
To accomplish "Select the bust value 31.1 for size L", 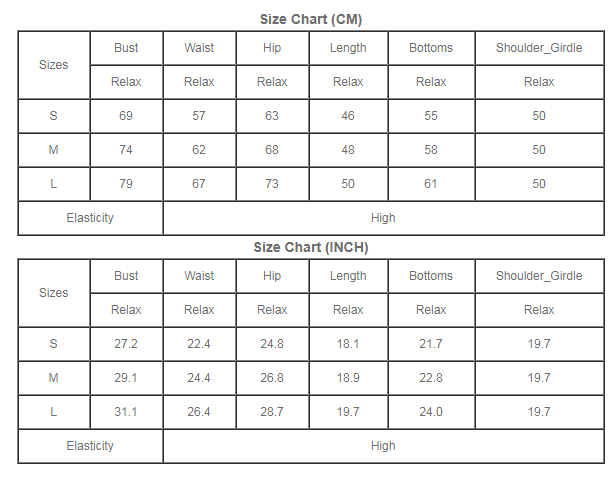I will tap(126, 412).
